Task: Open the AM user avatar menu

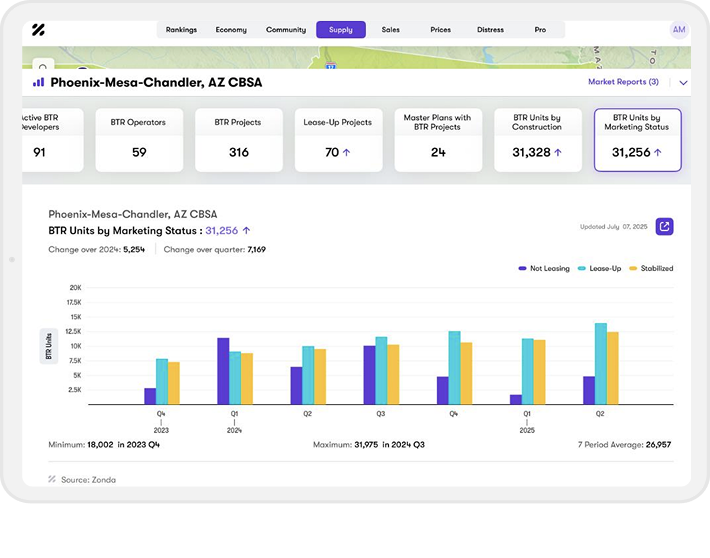Action: [x=679, y=30]
